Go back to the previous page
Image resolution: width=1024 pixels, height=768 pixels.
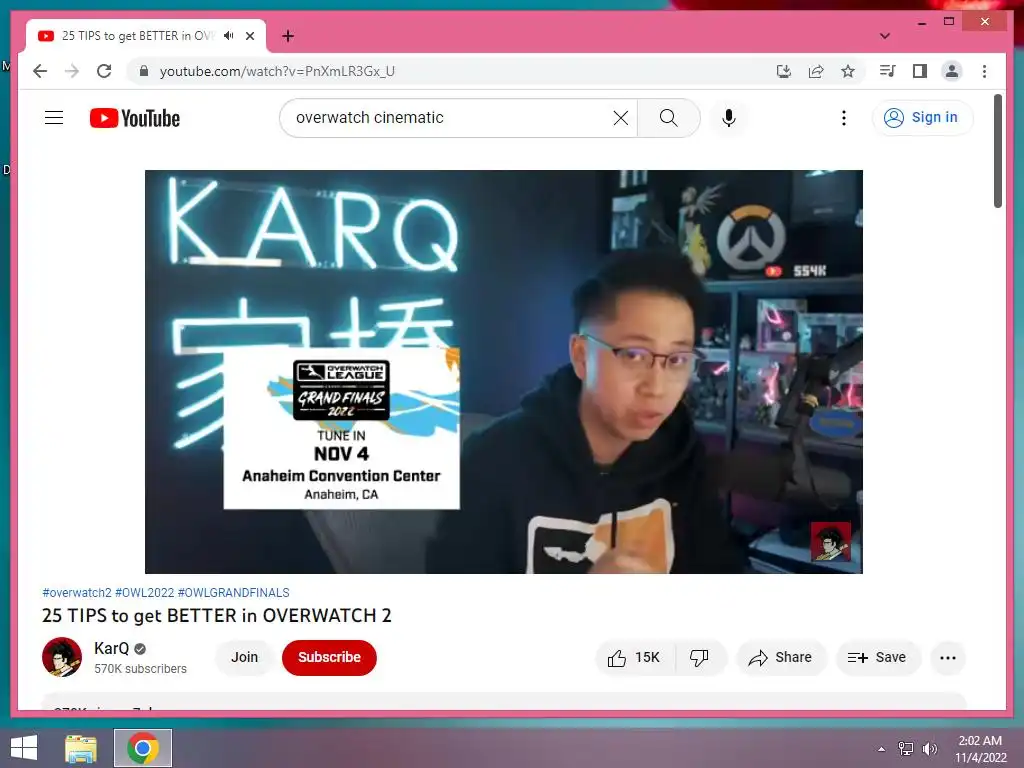point(40,71)
